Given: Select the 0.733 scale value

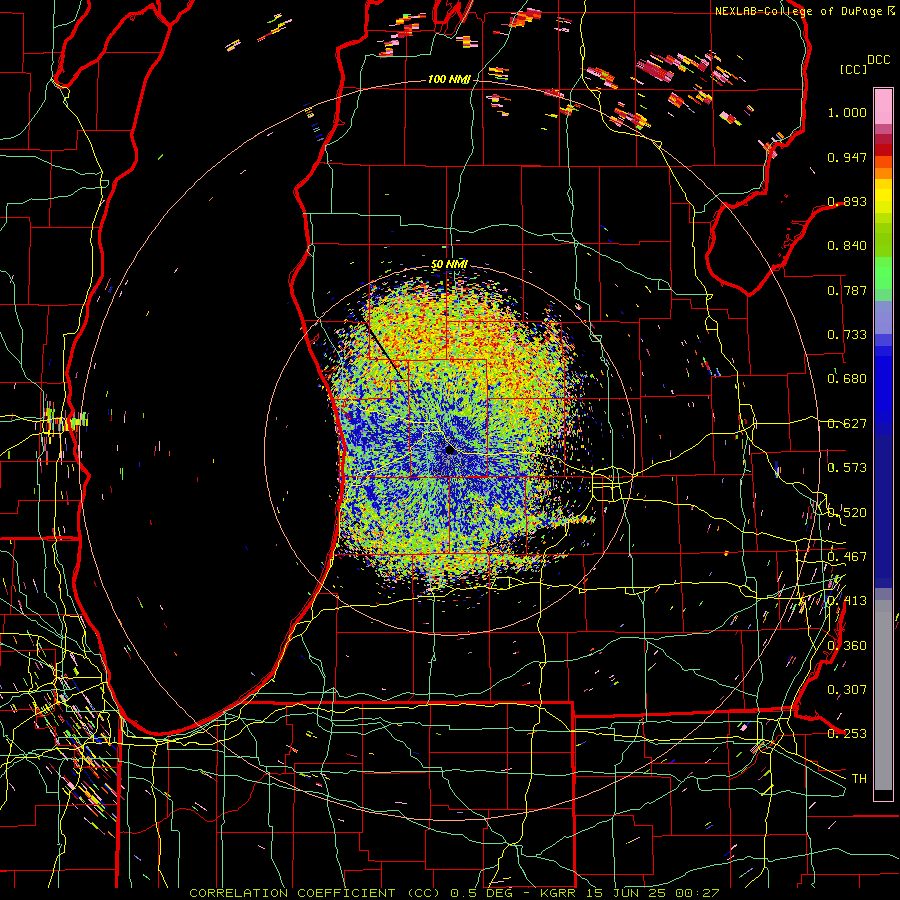Looking at the screenshot, I should 847,335.
